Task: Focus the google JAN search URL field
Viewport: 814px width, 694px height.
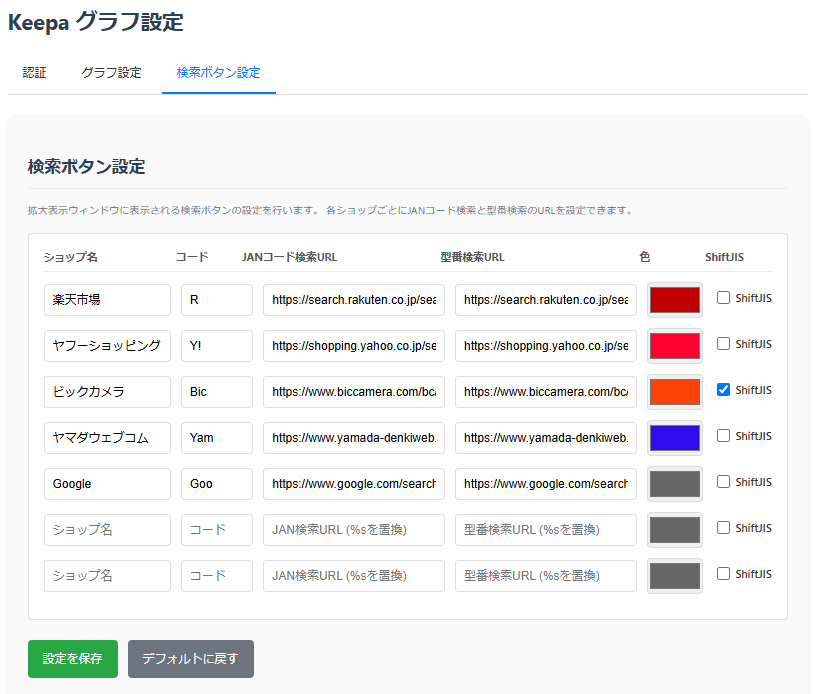Action: click(x=354, y=484)
